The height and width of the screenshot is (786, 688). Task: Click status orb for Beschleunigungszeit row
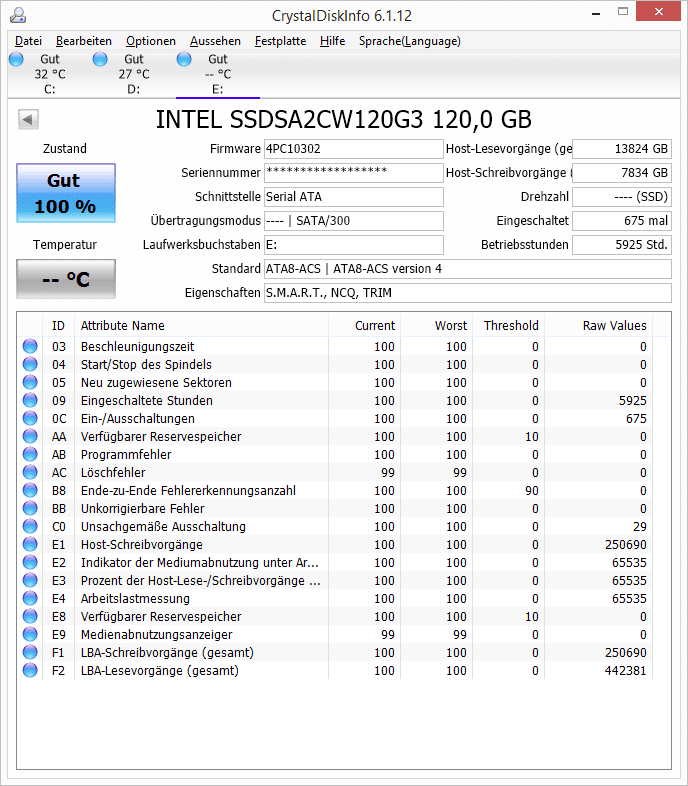pyautogui.click(x=31, y=347)
